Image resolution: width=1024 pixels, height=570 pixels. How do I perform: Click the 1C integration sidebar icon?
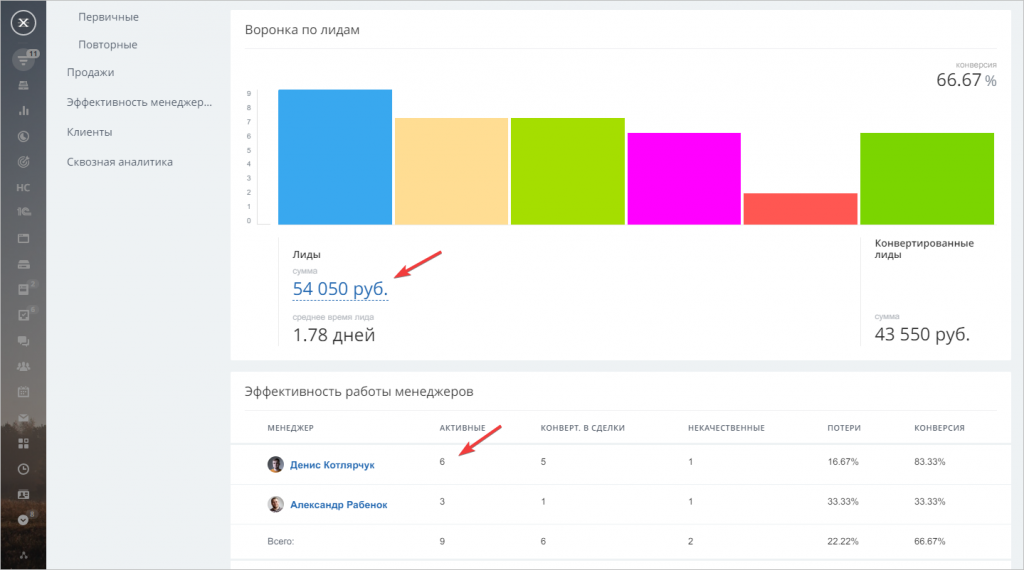[23, 212]
